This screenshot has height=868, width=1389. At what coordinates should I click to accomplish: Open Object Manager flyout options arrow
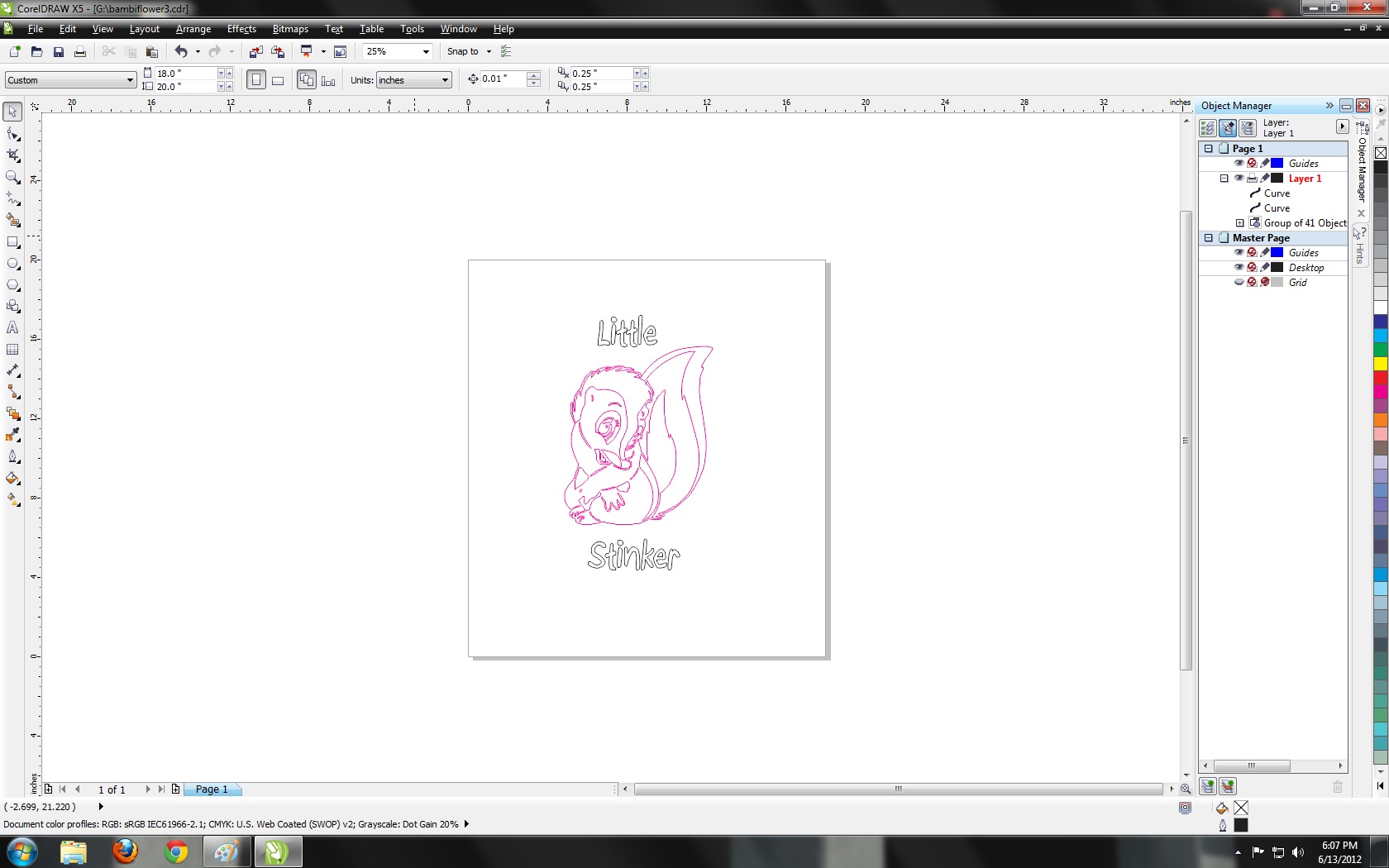click(x=1342, y=126)
